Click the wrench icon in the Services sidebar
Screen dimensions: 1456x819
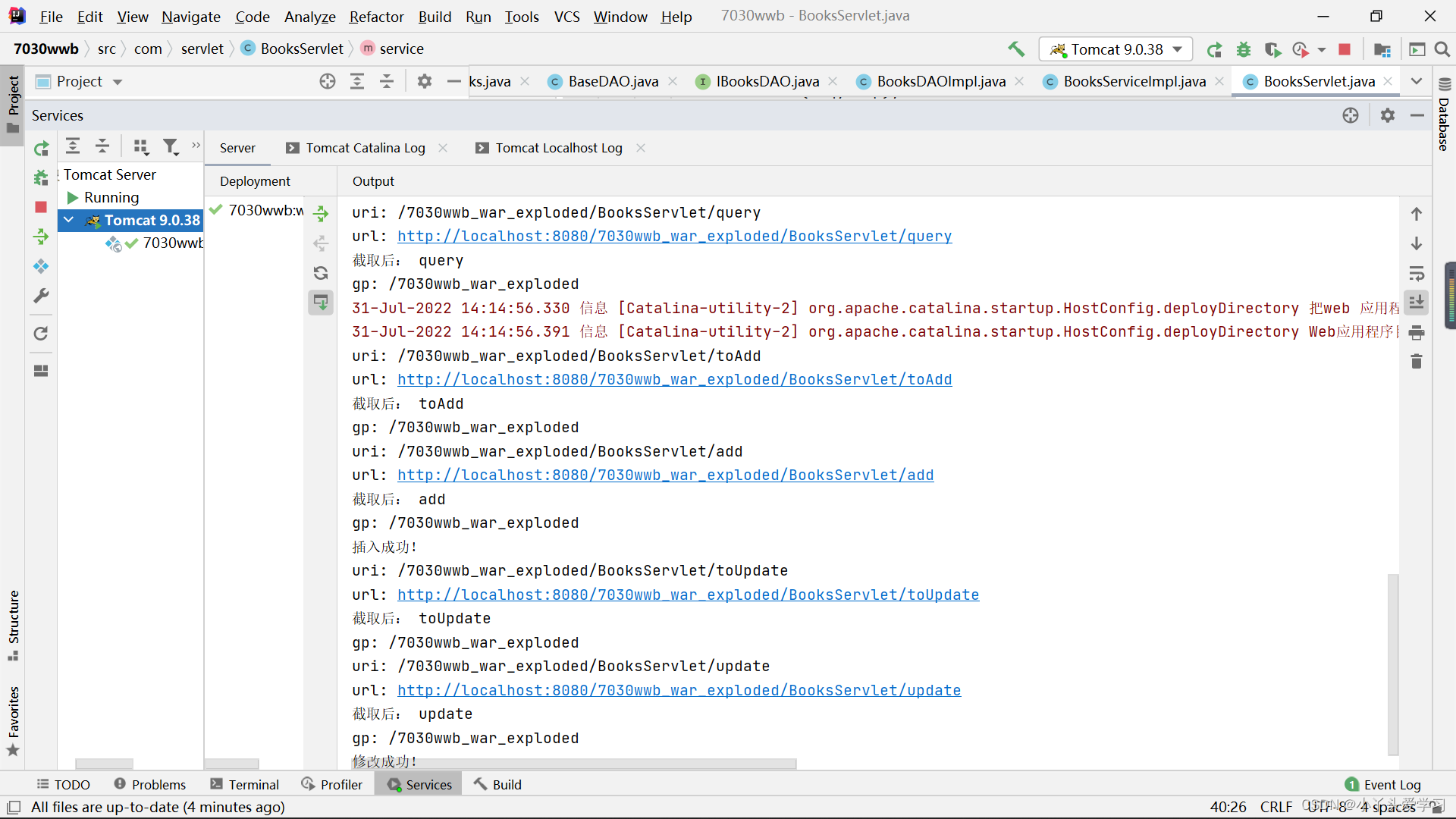pos(41,296)
